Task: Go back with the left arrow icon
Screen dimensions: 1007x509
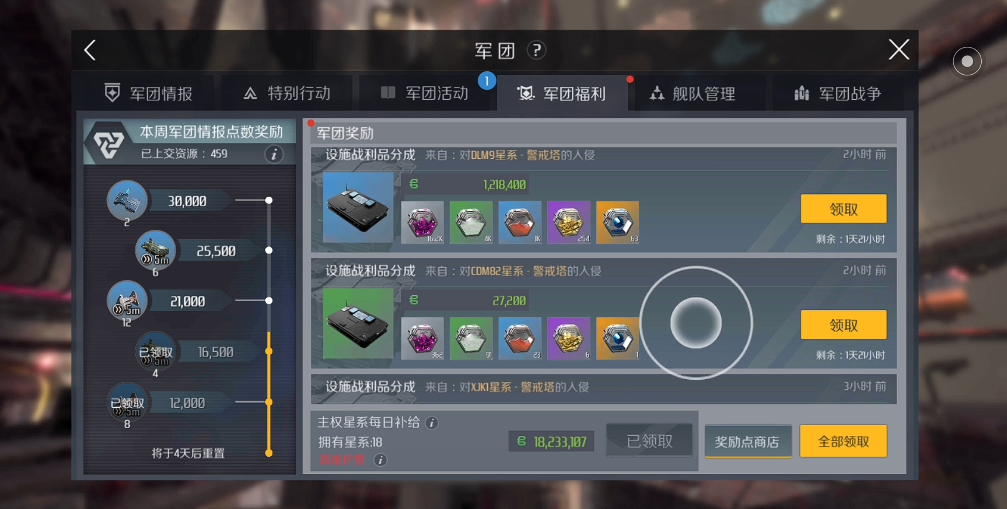Action: 91,50
